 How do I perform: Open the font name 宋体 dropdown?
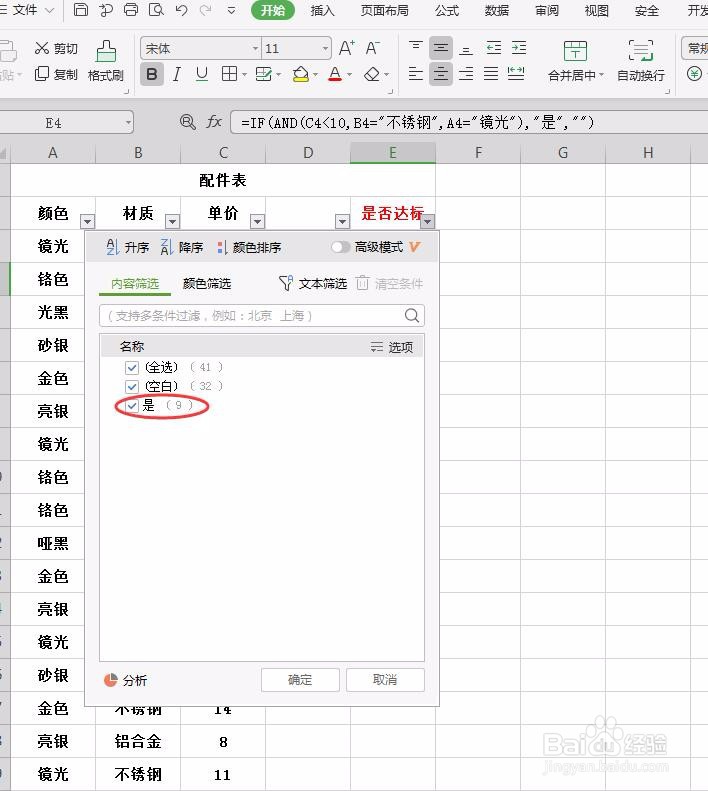255,48
